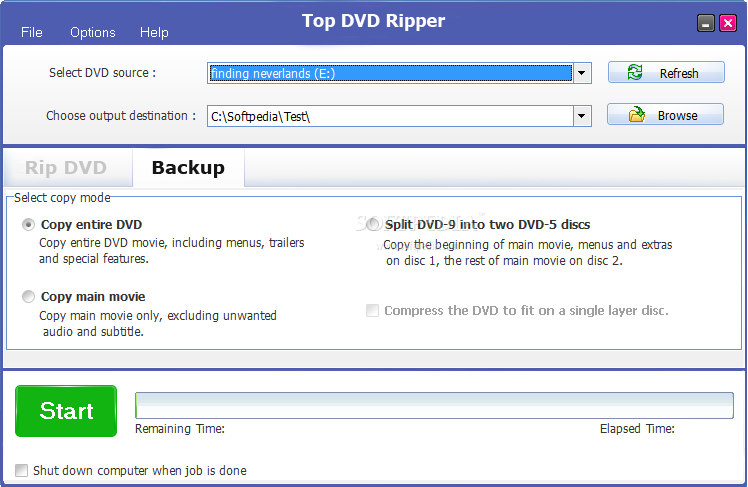Click the Select DVD source label

click(102, 73)
